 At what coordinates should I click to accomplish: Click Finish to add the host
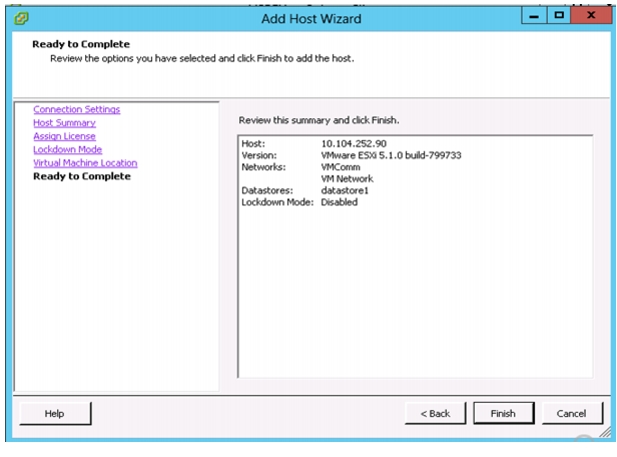click(503, 413)
